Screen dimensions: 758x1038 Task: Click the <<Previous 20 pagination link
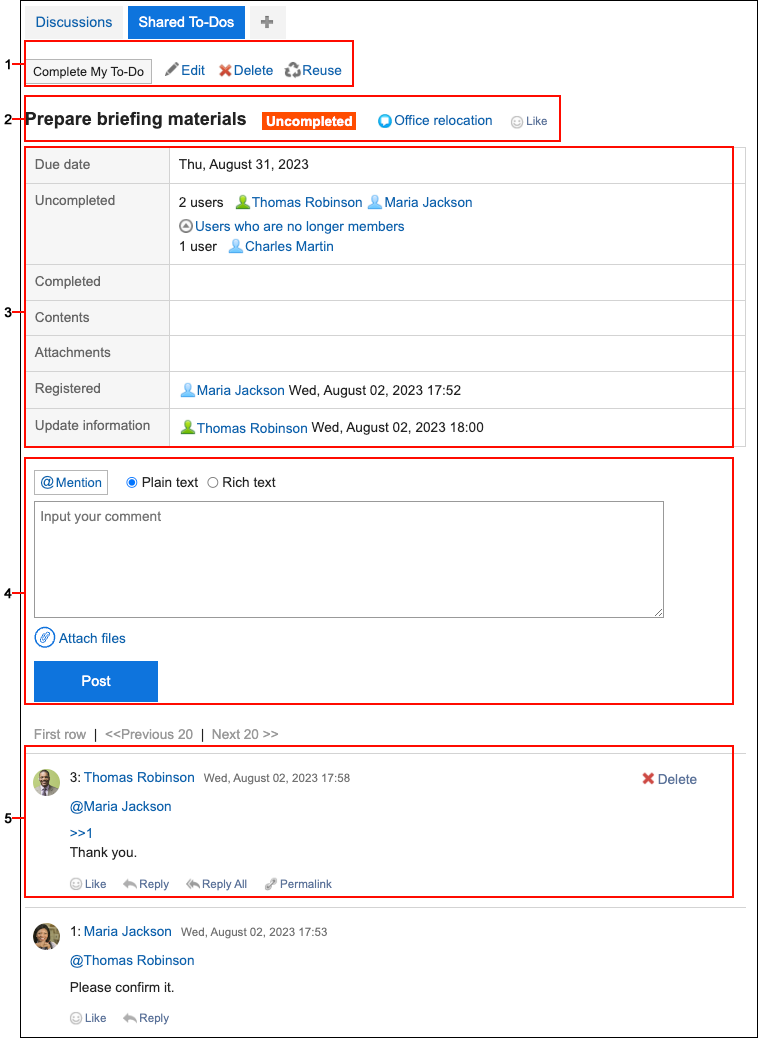pos(149,734)
